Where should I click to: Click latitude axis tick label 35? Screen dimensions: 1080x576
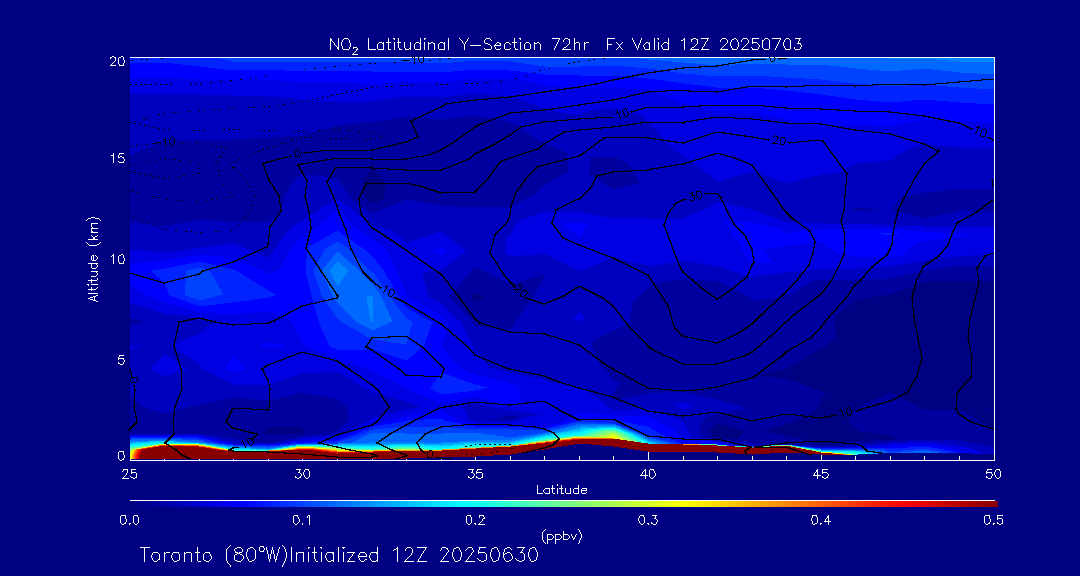pyautogui.click(x=475, y=474)
